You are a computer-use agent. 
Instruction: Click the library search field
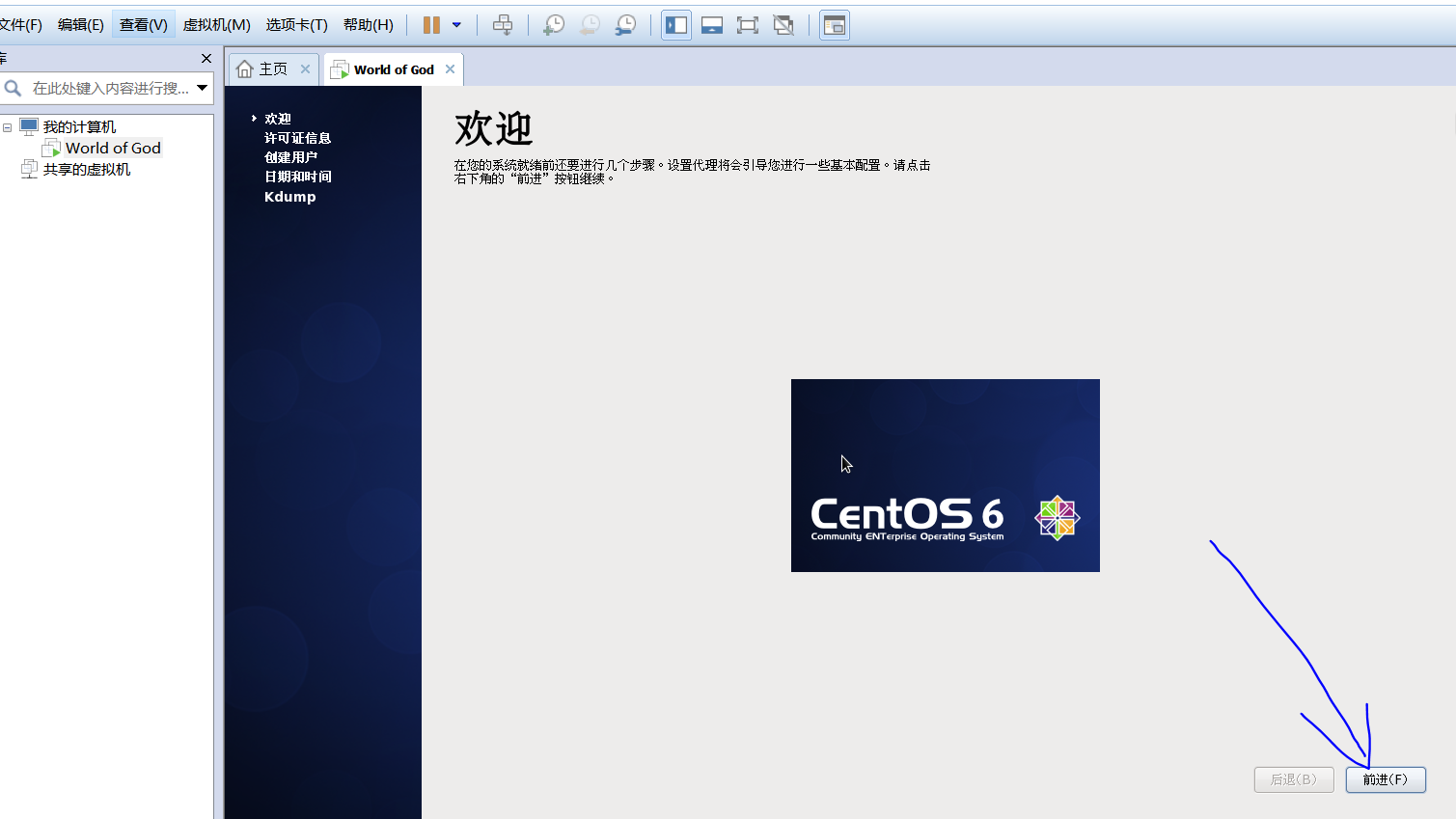(110, 88)
